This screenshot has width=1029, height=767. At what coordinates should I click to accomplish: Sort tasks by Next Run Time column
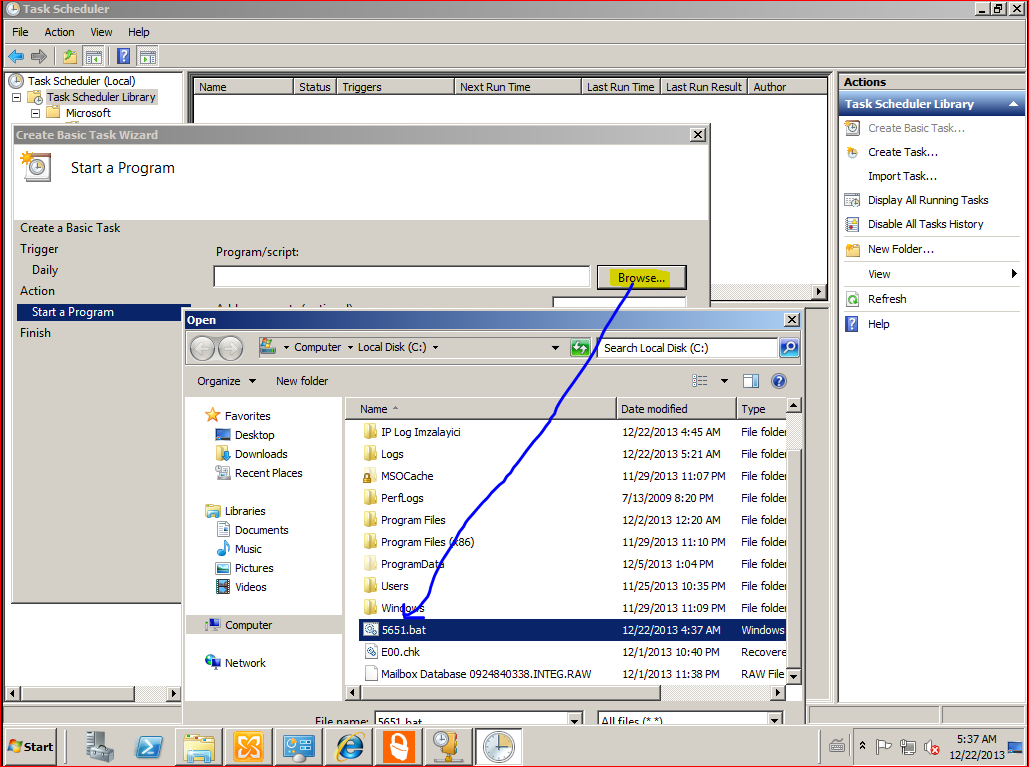click(x=517, y=87)
